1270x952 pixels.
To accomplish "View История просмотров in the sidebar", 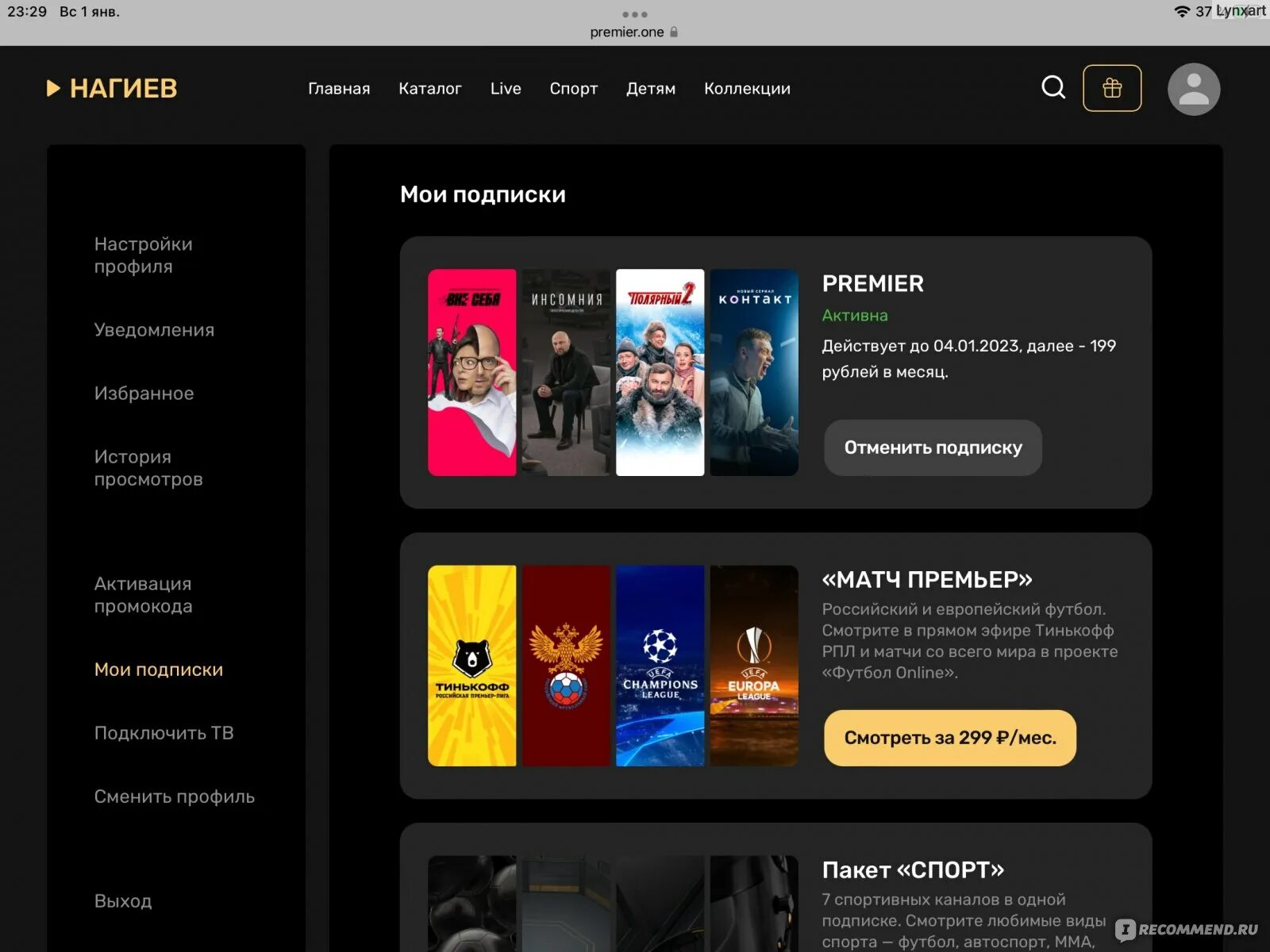I will pos(148,468).
